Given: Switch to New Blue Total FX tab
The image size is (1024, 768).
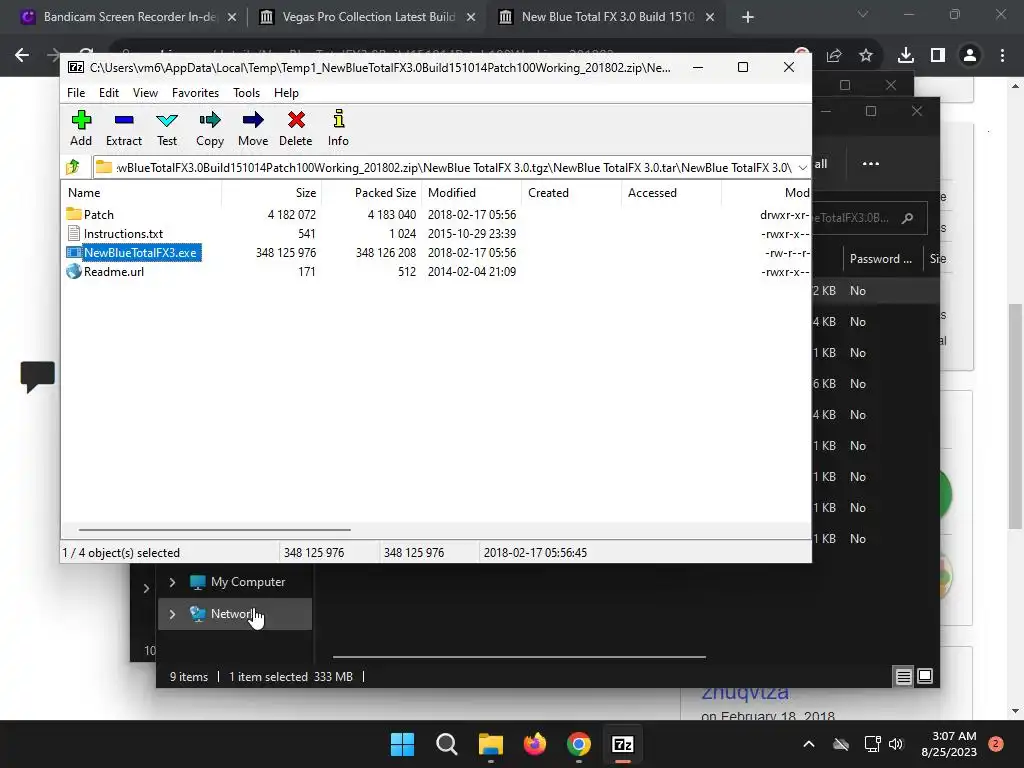Looking at the screenshot, I should pyautogui.click(x=607, y=17).
